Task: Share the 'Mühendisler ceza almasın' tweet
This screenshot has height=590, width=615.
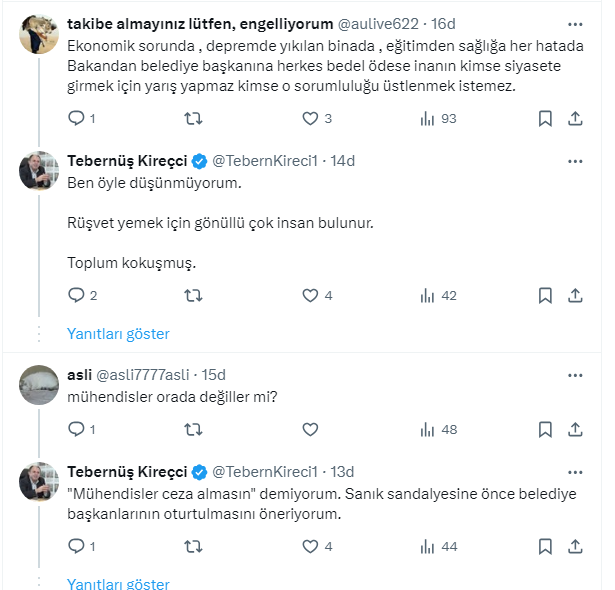Action: pyautogui.click(x=575, y=546)
